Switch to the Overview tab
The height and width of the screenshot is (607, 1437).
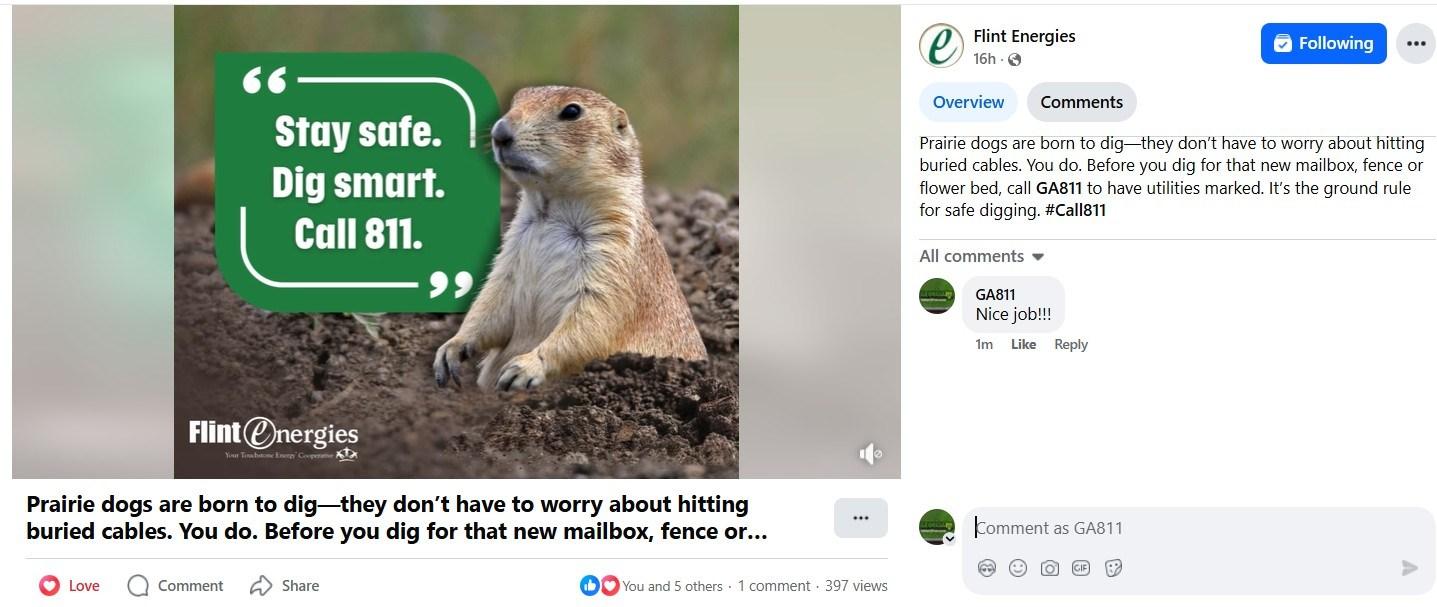pyautogui.click(x=968, y=102)
